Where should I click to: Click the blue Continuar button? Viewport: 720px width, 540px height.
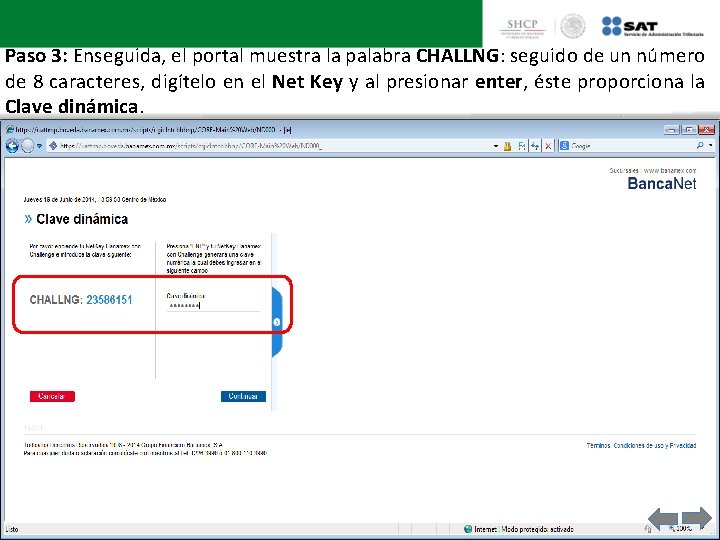coord(243,396)
